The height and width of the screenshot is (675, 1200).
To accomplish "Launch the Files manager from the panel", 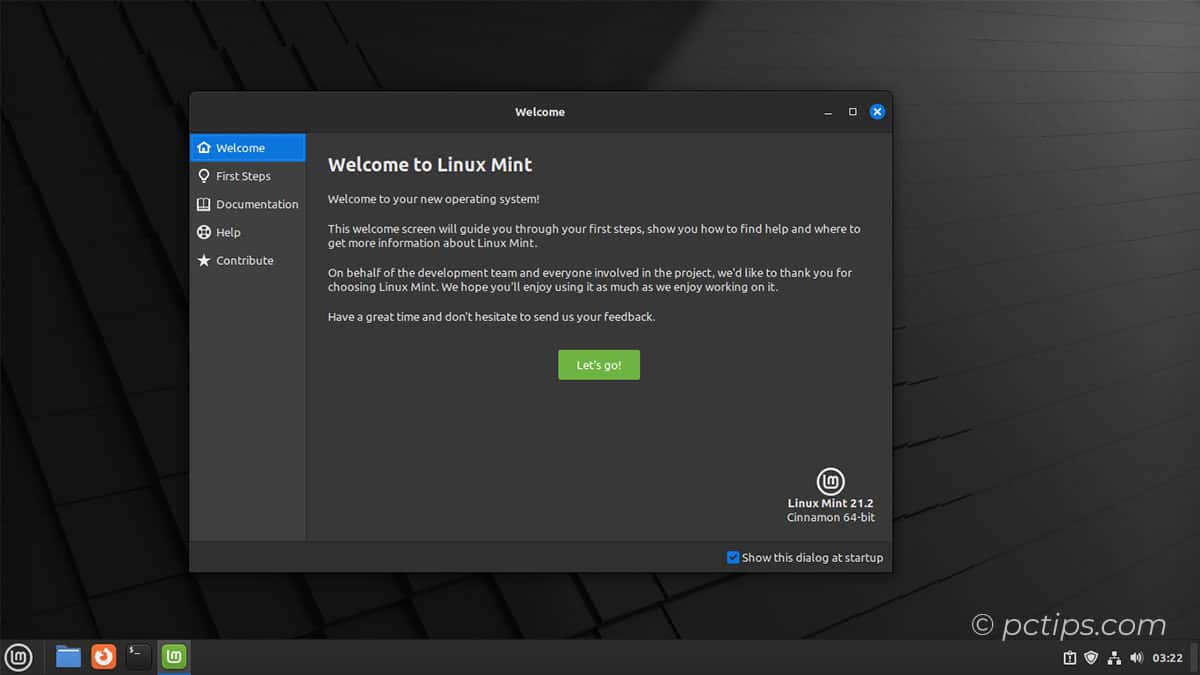I will (x=68, y=657).
